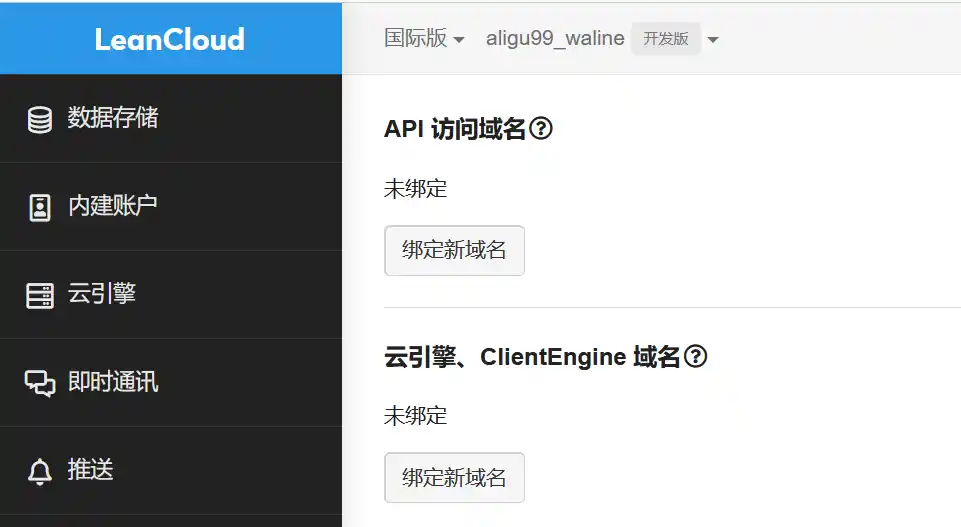Image resolution: width=961 pixels, height=527 pixels.
Task: Open the 数据存储 sidebar menu
Action: click(112, 119)
